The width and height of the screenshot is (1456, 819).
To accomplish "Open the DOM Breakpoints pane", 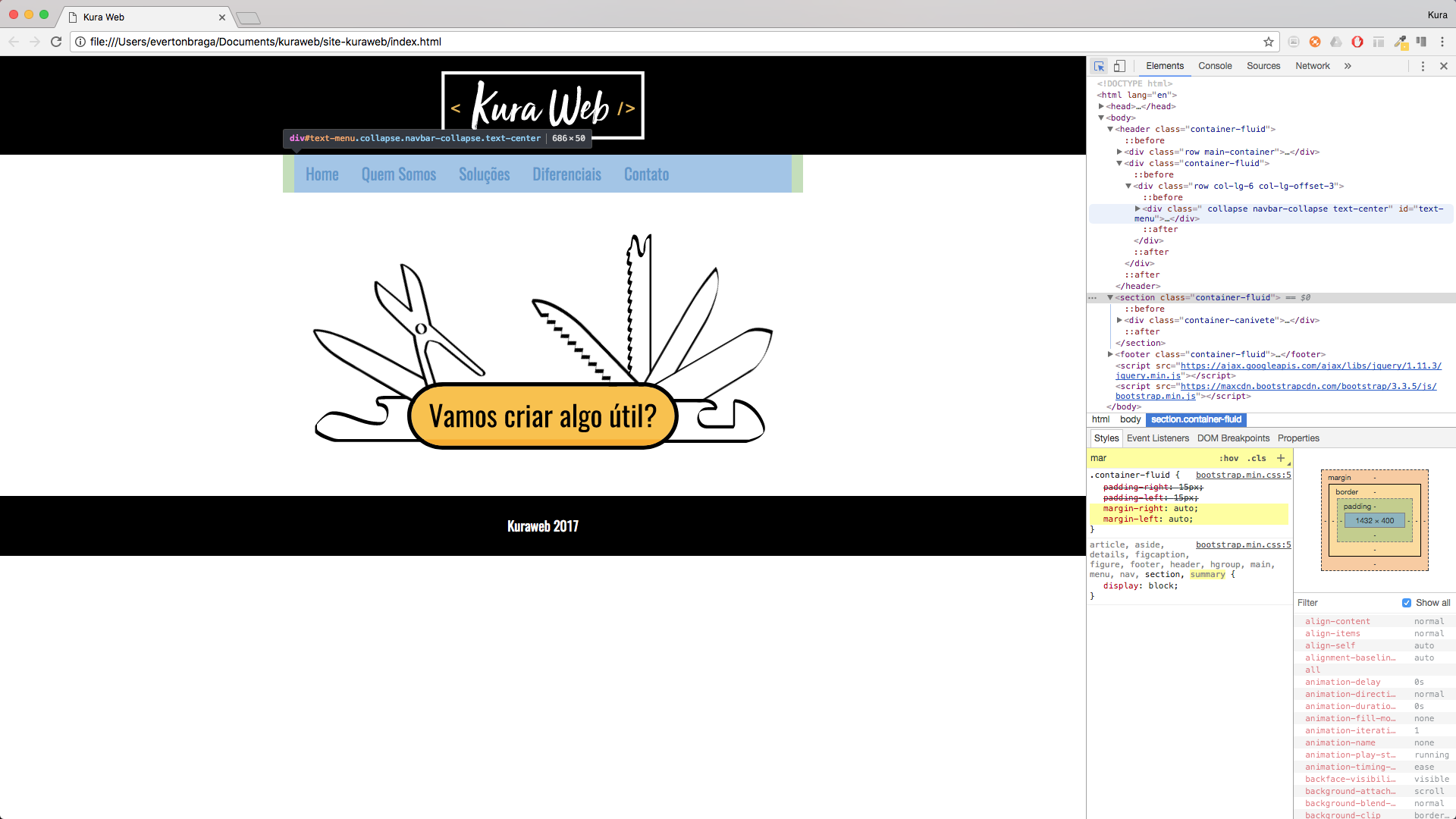I will pyautogui.click(x=1233, y=438).
